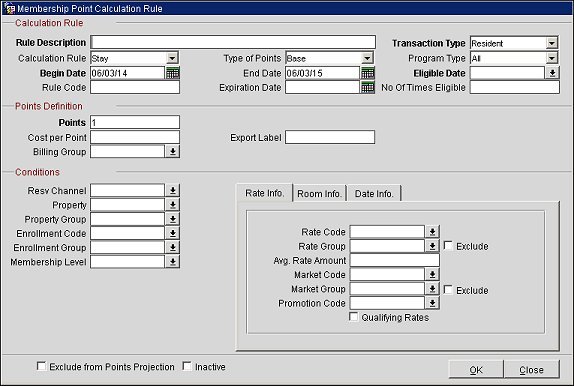Open the Begin Date calendar picker
This screenshot has height=386, width=574.
point(172,73)
